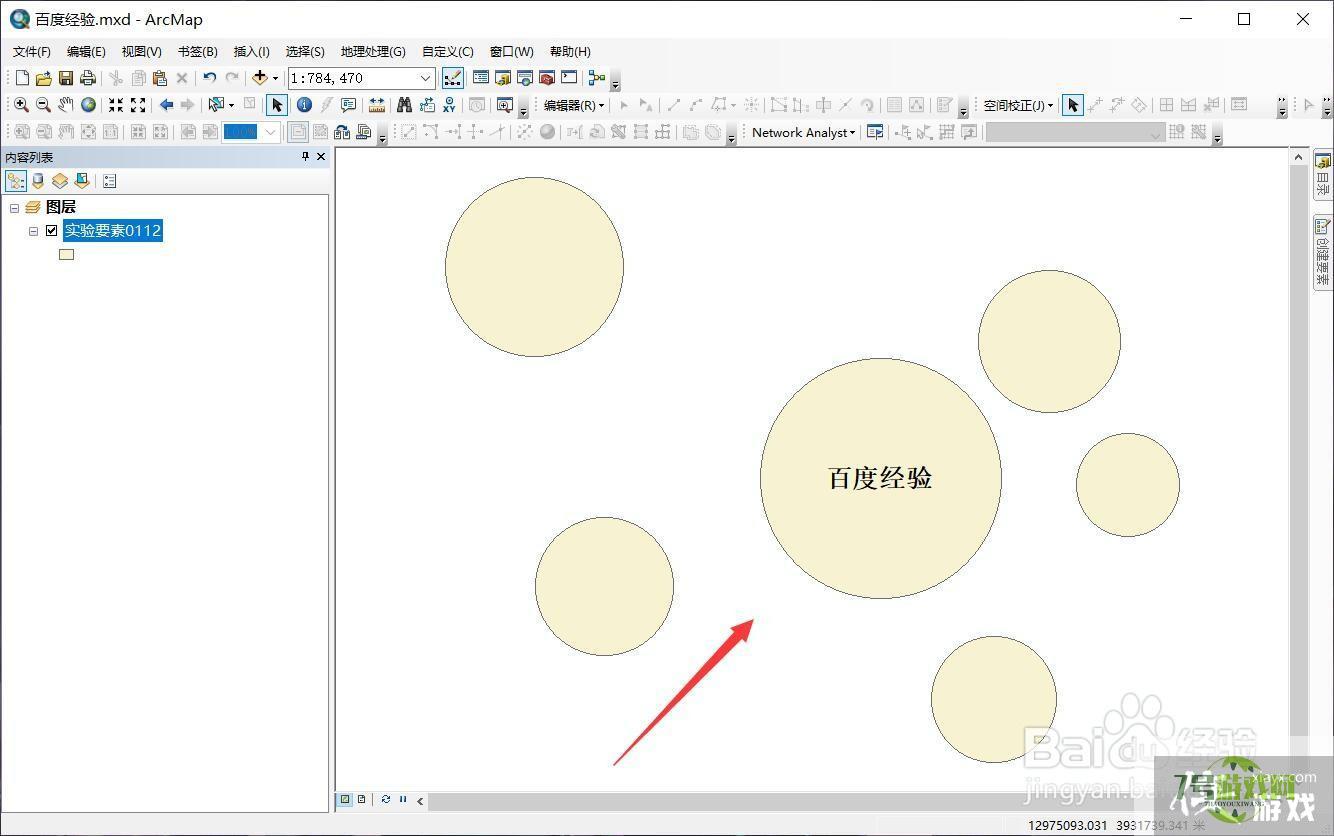Pin the 内容列表 panel
Viewport: 1334px width, 836px height.
click(x=306, y=157)
